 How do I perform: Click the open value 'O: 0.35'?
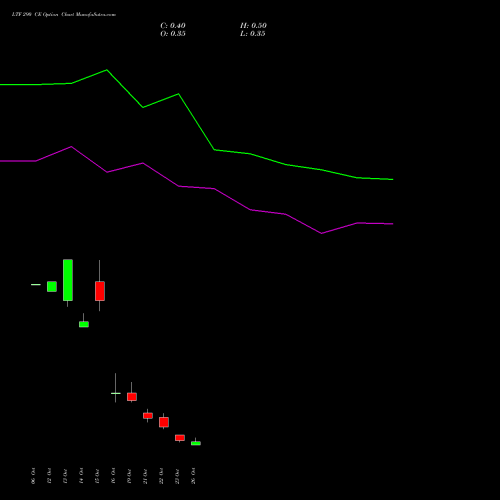tap(173, 34)
